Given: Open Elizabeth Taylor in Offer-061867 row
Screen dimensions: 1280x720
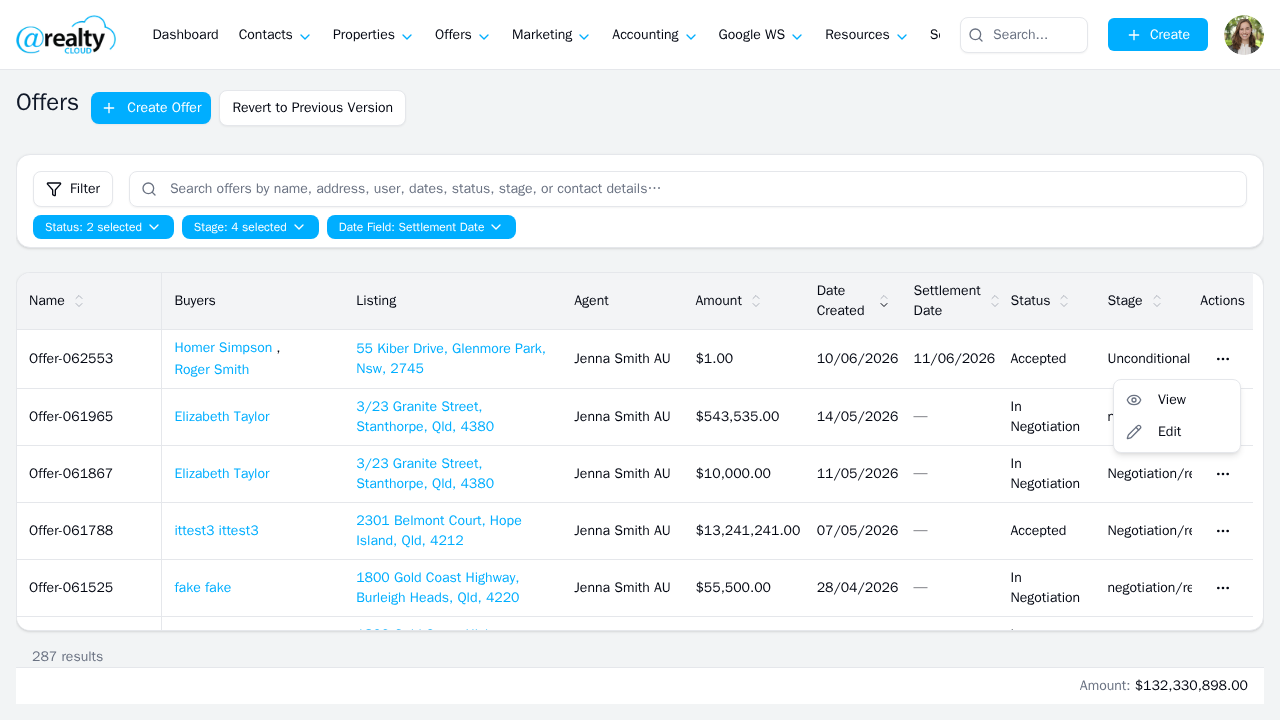Looking at the screenshot, I should [x=222, y=474].
